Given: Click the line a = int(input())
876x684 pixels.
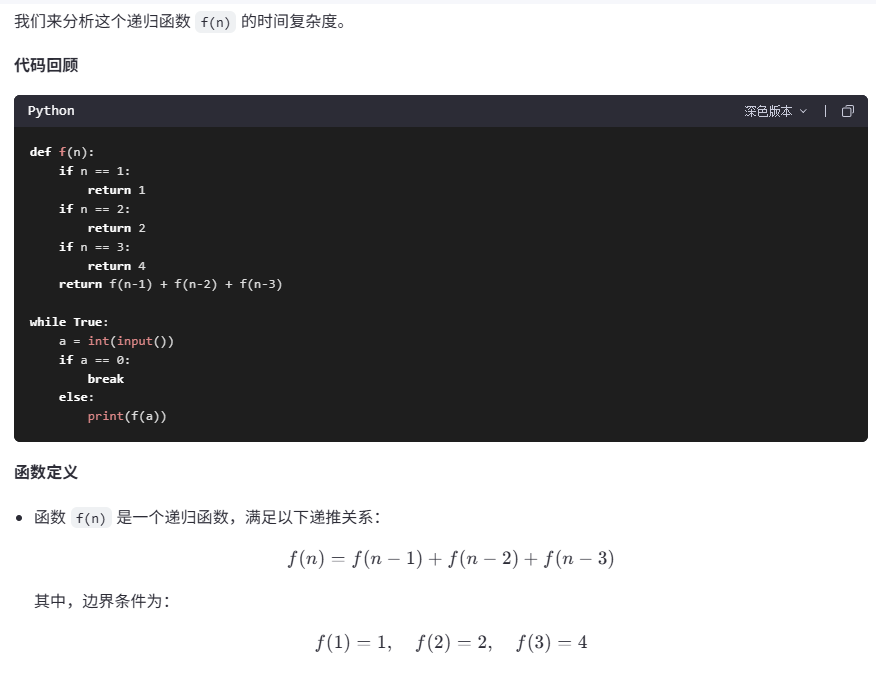Looking at the screenshot, I should (x=116, y=341).
